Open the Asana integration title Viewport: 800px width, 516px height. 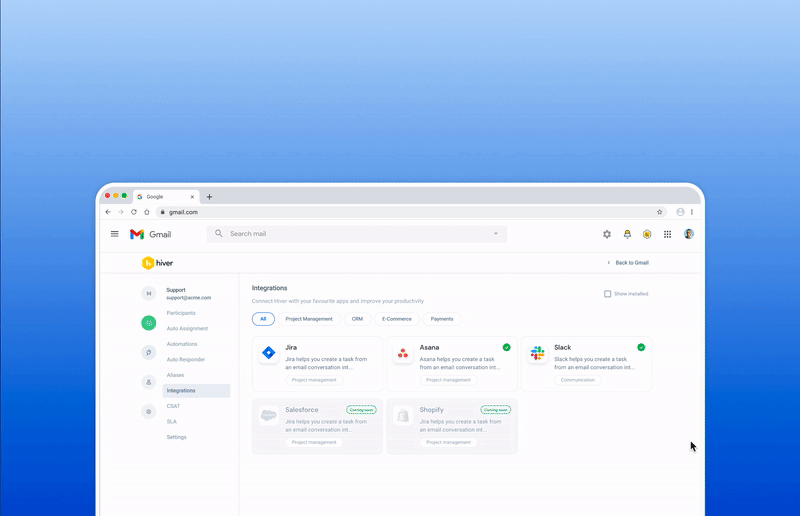tap(429, 348)
